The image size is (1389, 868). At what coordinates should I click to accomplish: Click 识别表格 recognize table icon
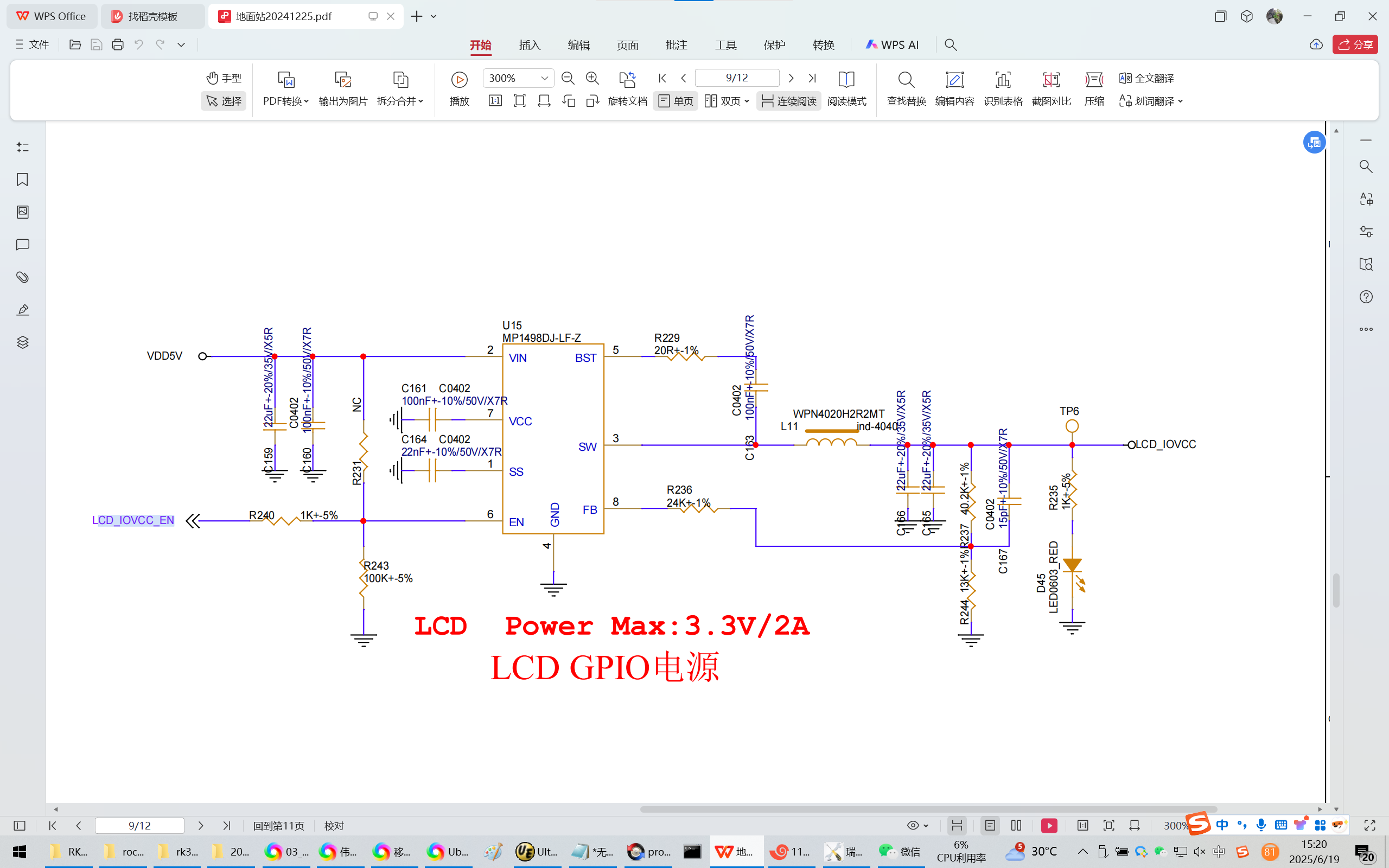[x=1003, y=79]
